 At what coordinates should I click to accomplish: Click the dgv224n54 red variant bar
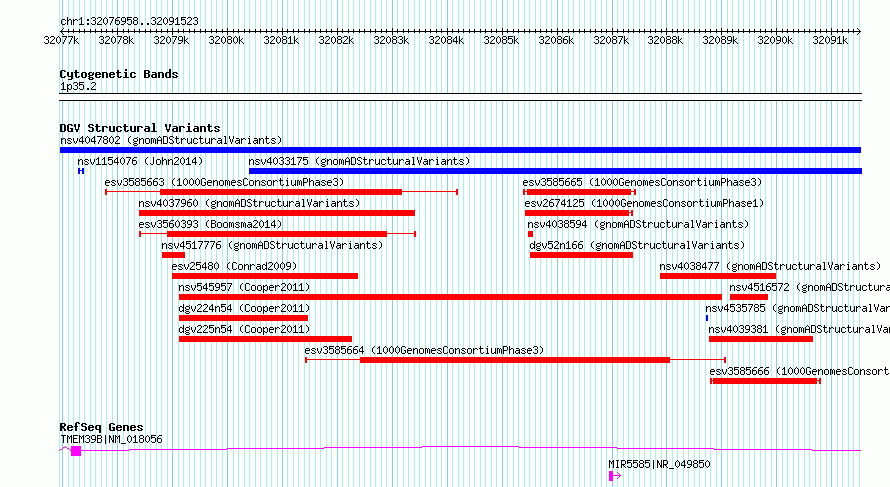244,318
